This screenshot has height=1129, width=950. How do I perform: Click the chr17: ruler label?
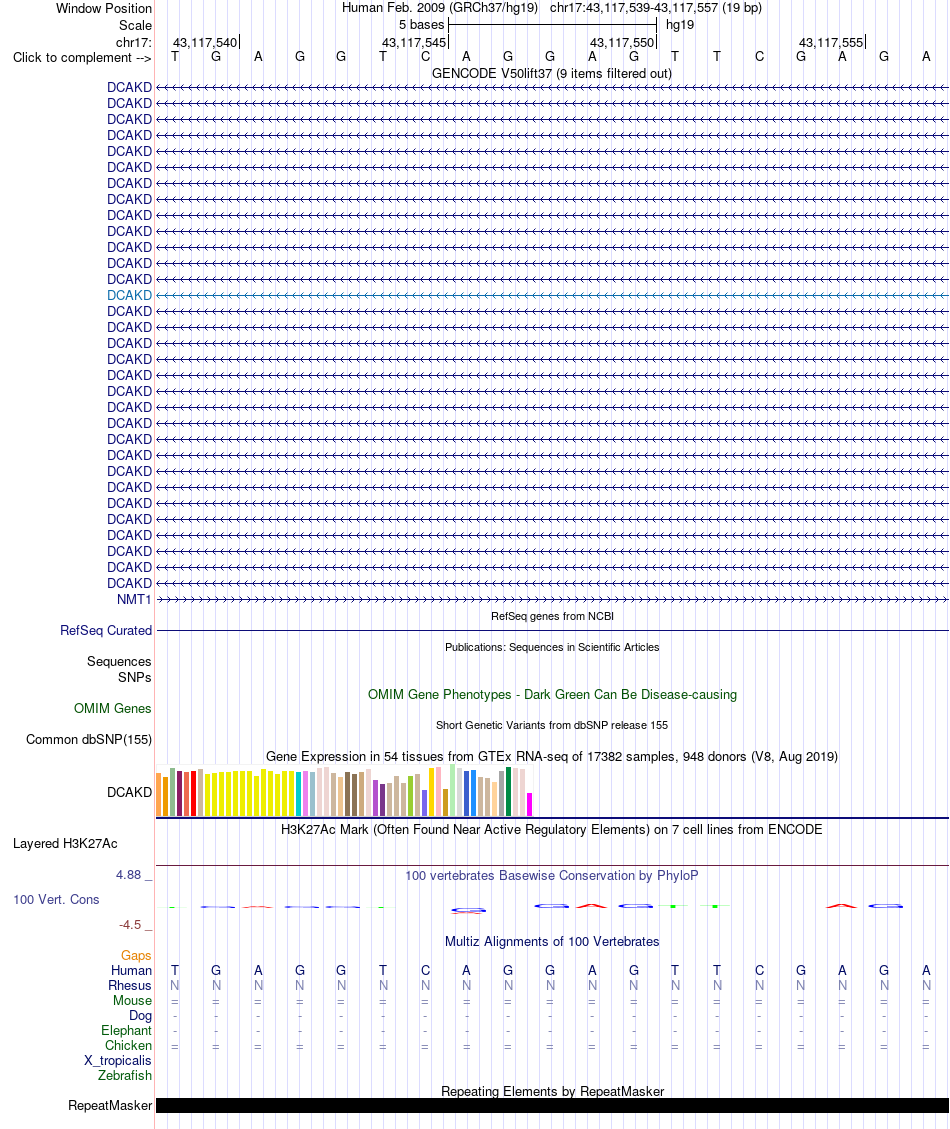click(134, 42)
